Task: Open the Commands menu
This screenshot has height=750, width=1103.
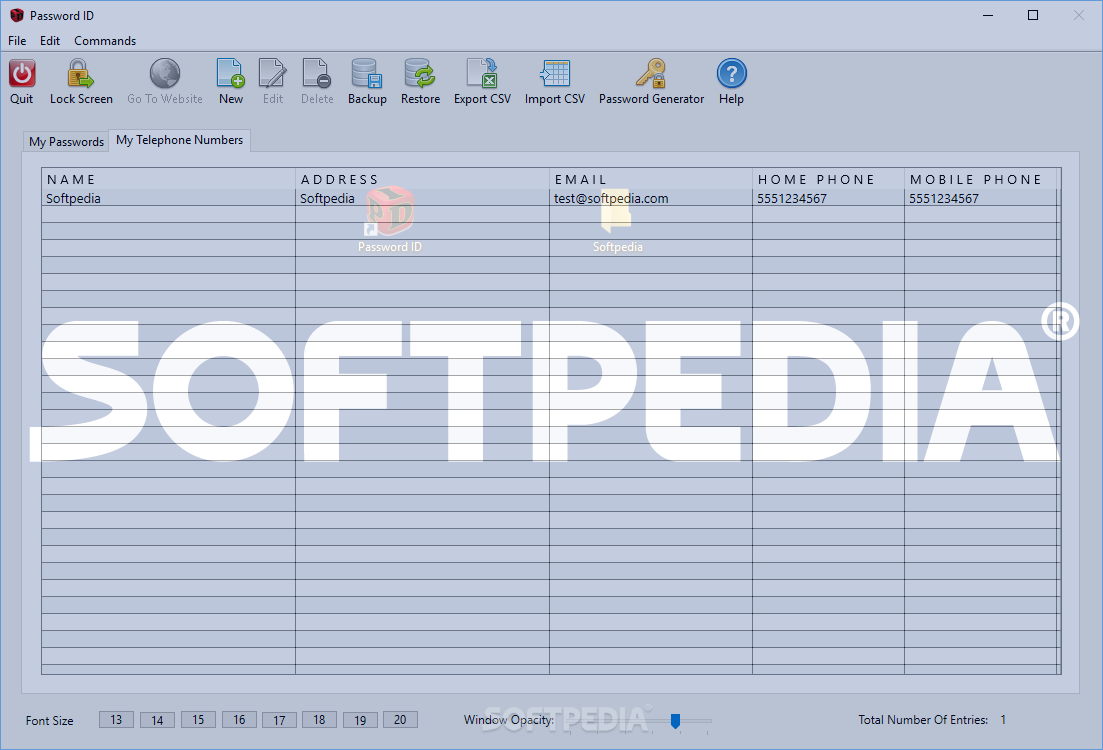Action: pyautogui.click(x=105, y=41)
